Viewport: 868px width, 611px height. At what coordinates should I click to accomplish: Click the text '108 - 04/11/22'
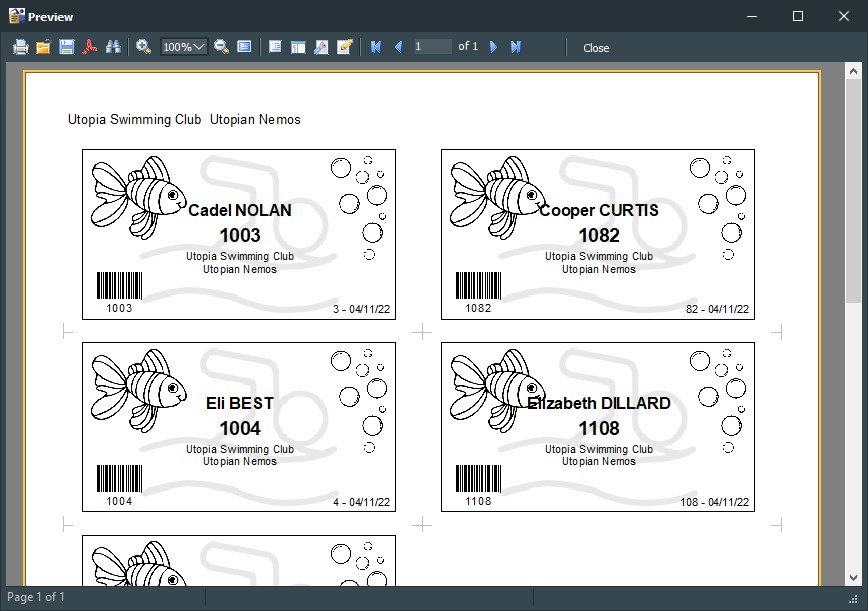pyautogui.click(x=715, y=503)
